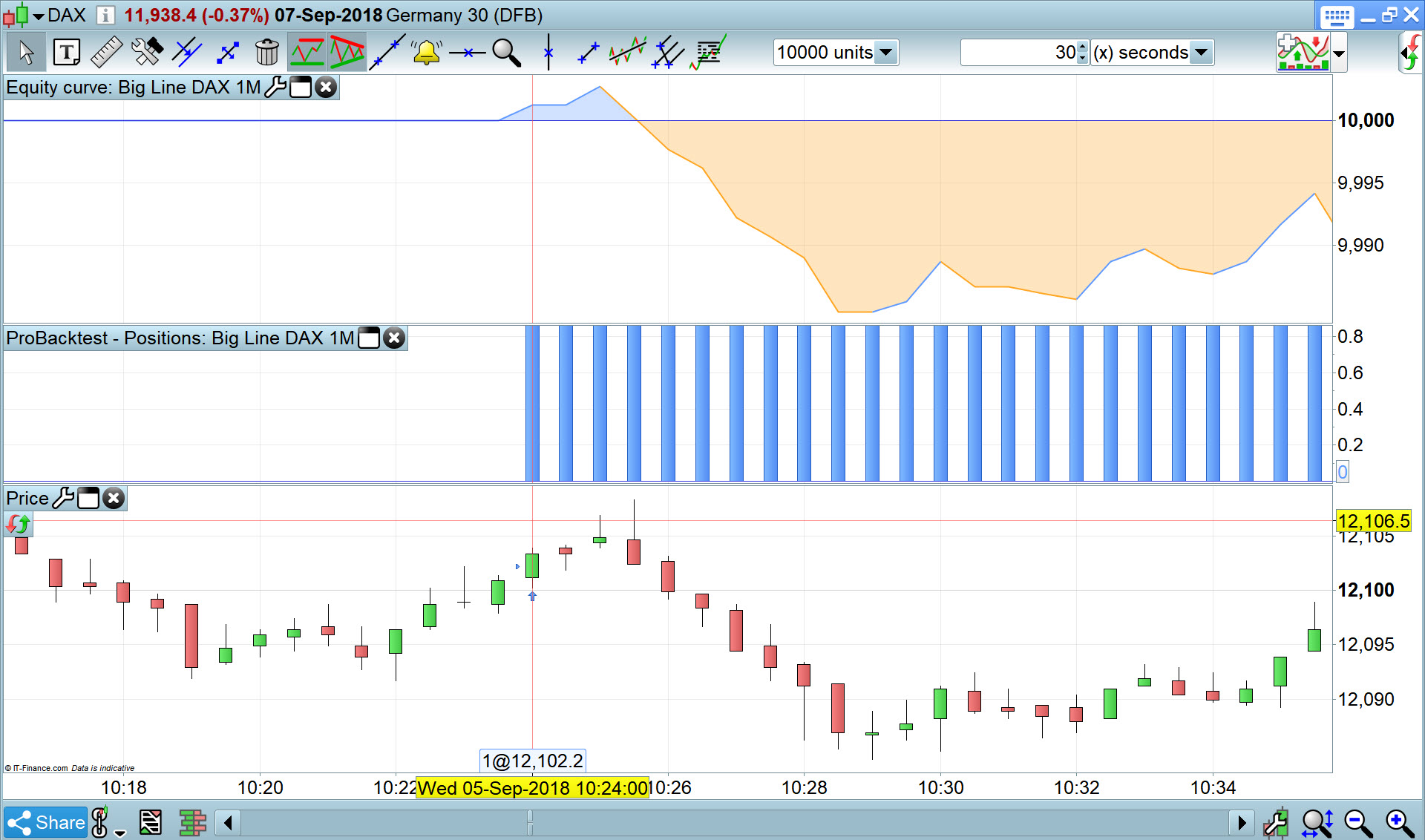
Task: Open the 10000 units dropdown
Action: pos(885,53)
